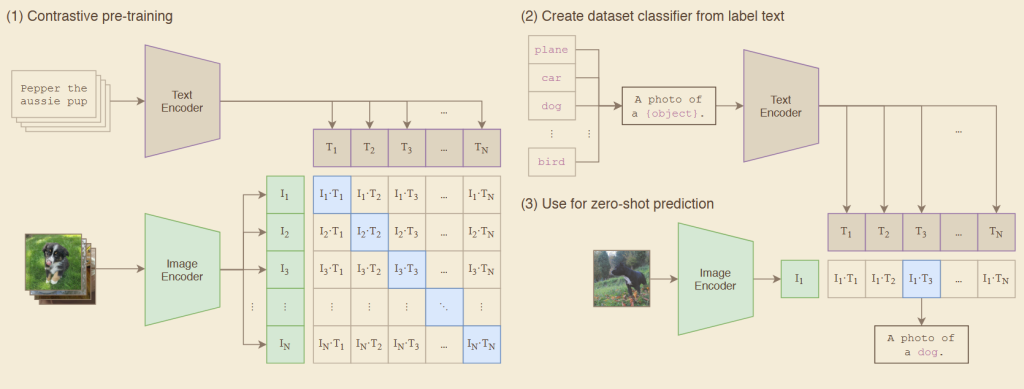Click the 'A photo of a {object}.' template box
The height and width of the screenshot is (389, 1024).
[x=668, y=106]
